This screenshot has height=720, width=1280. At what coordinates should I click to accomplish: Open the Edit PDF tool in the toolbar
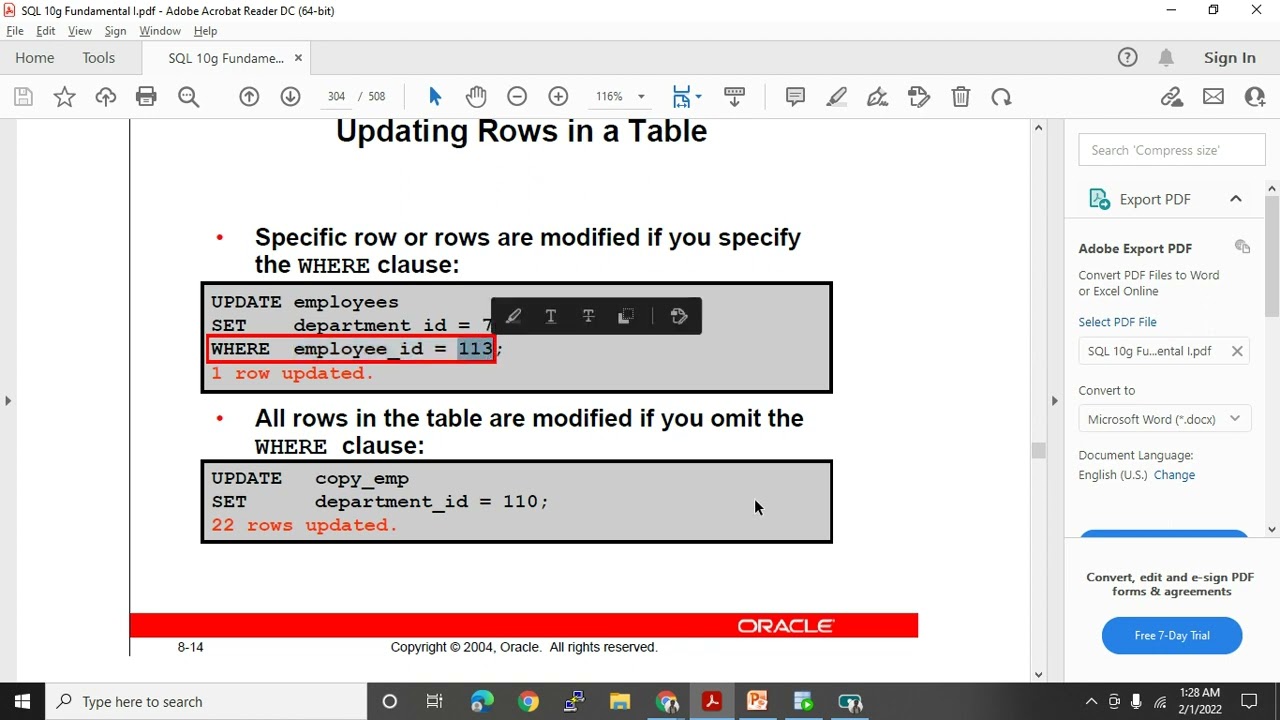tap(919, 97)
